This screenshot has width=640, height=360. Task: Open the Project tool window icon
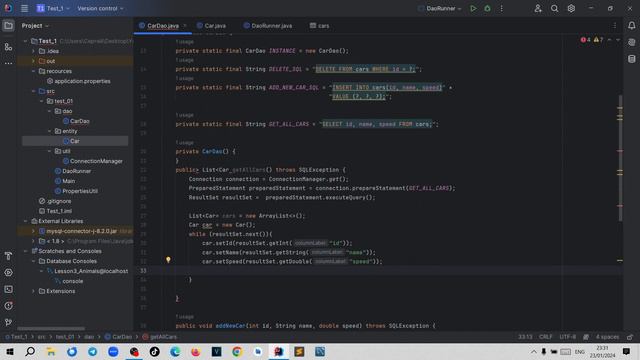[8, 26]
